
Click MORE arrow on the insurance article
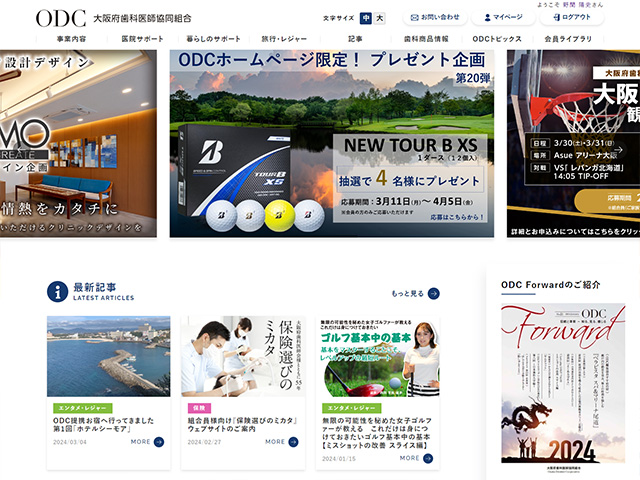(295, 441)
